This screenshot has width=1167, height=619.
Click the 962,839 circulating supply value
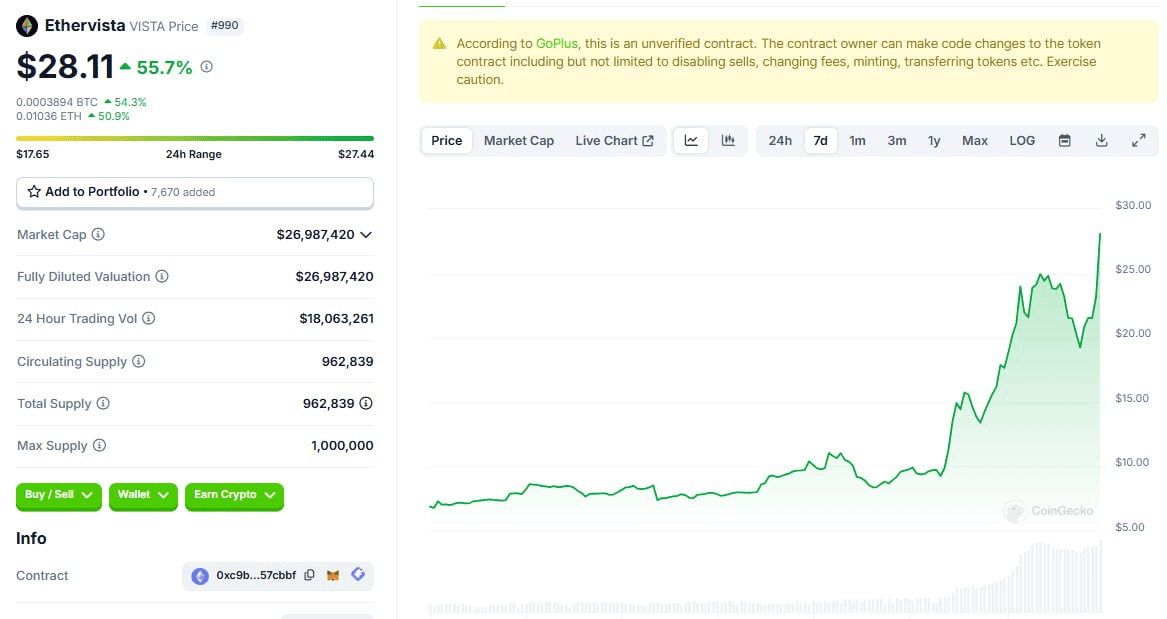(348, 362)
